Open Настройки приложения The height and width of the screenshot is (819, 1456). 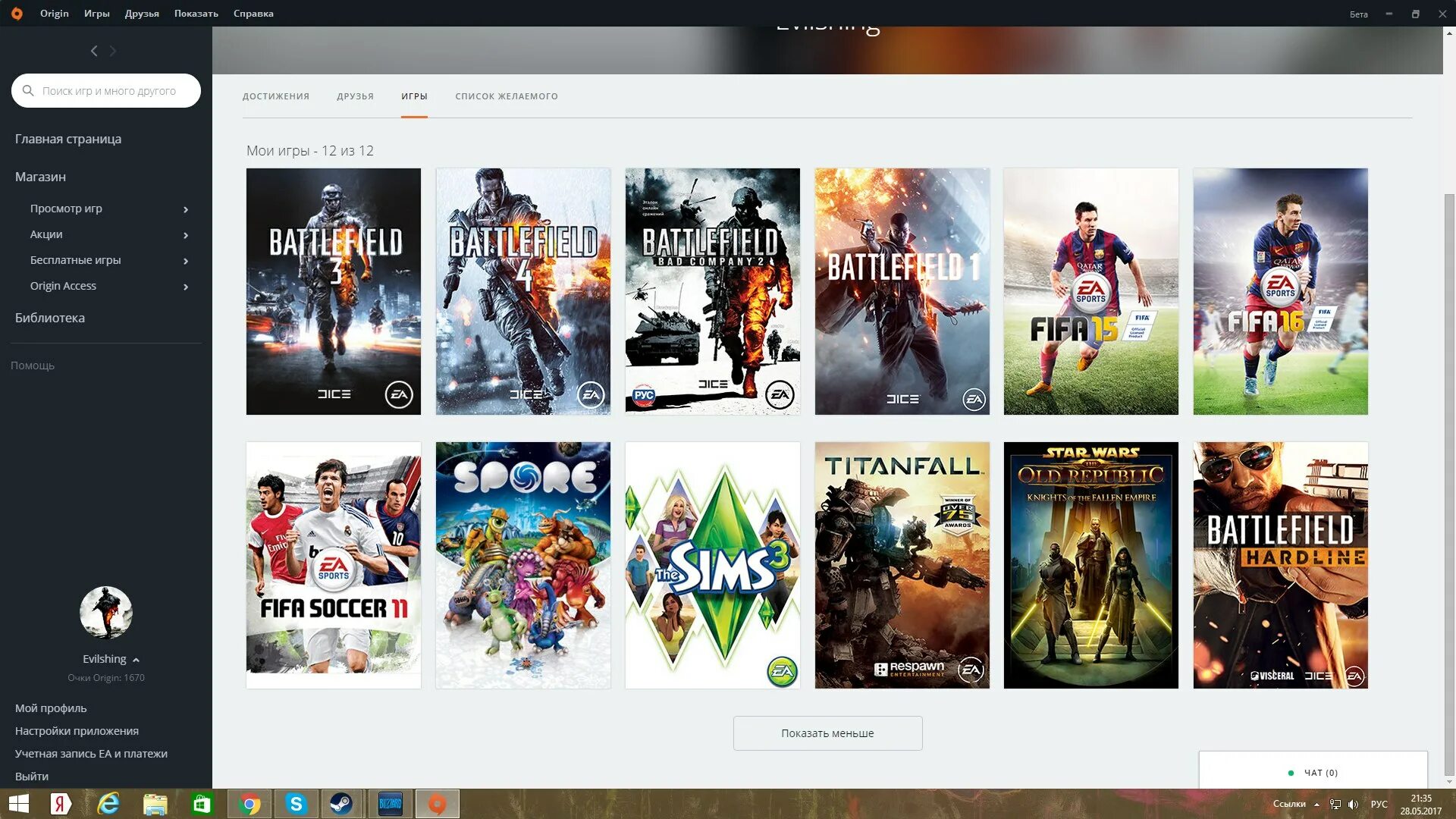click(x=77, y=731)
